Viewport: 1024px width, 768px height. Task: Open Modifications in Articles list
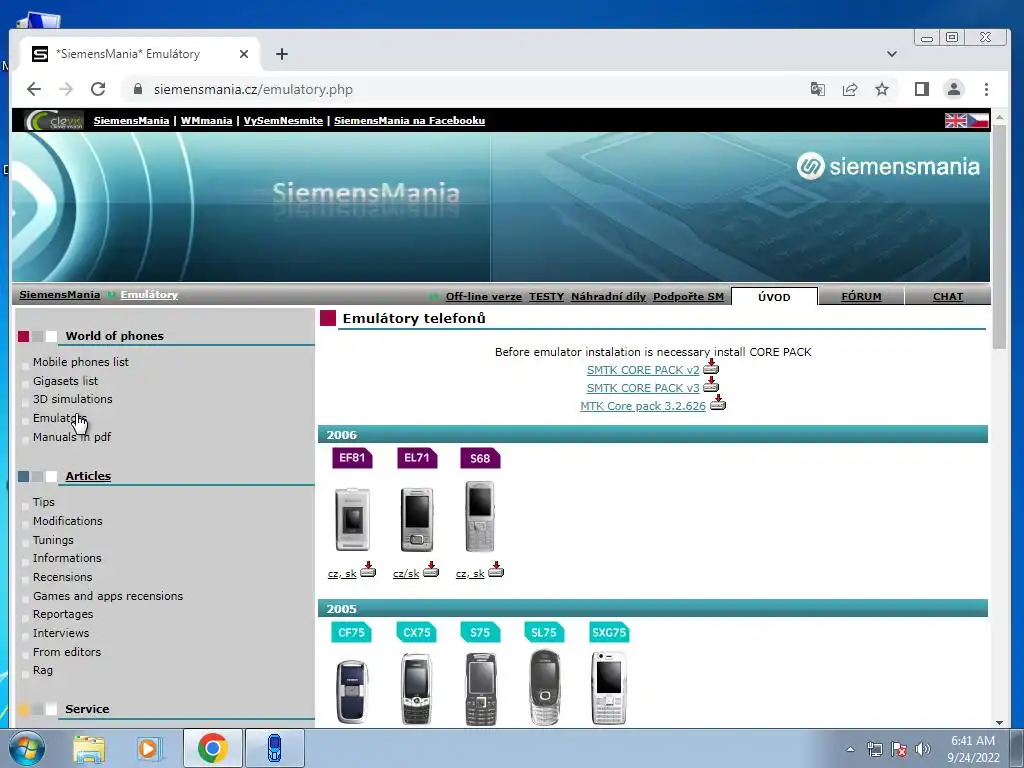click(x=68, y=521)
